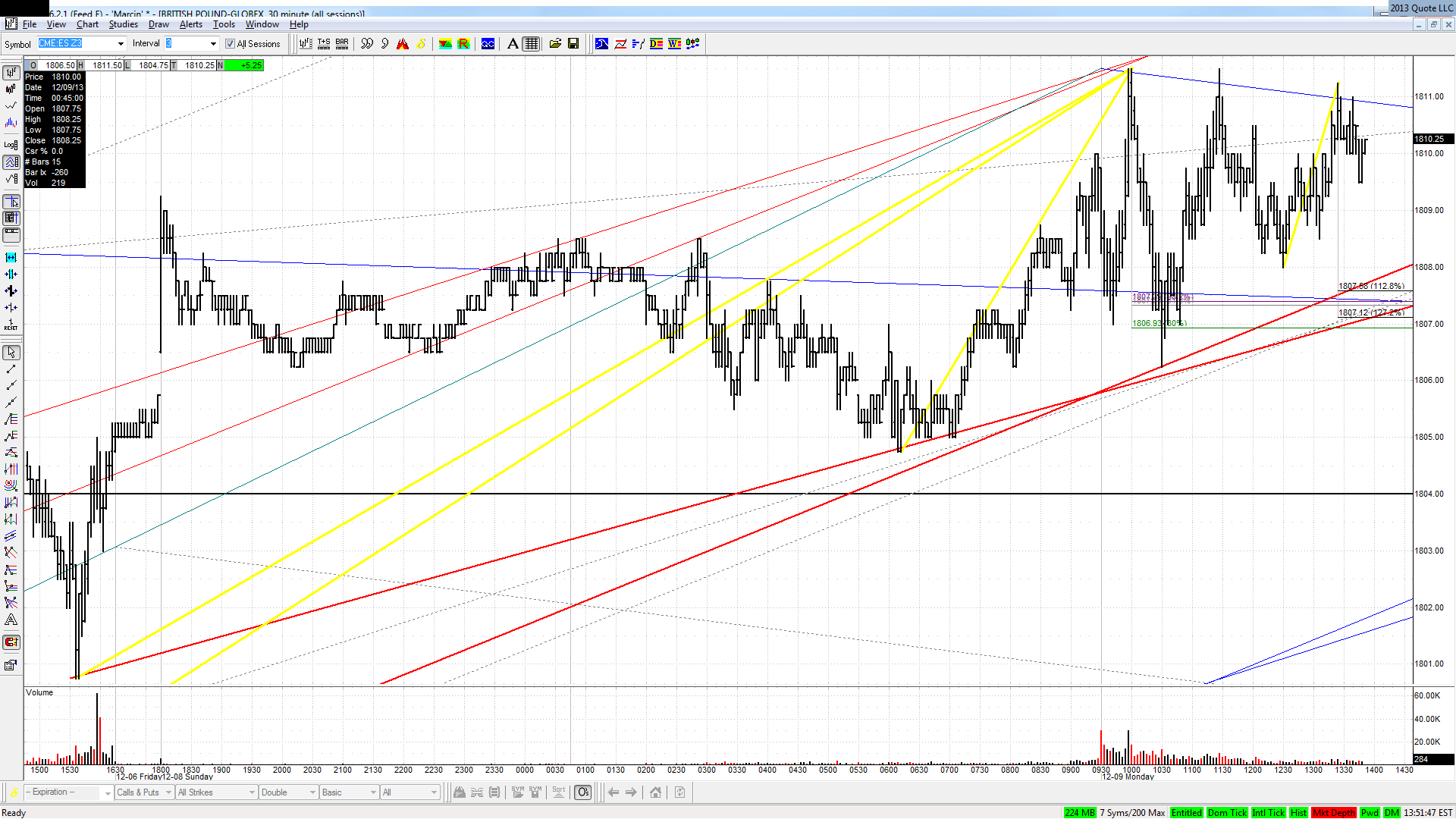Click the Os options button in bottom toolbar

tap(582, 792)
